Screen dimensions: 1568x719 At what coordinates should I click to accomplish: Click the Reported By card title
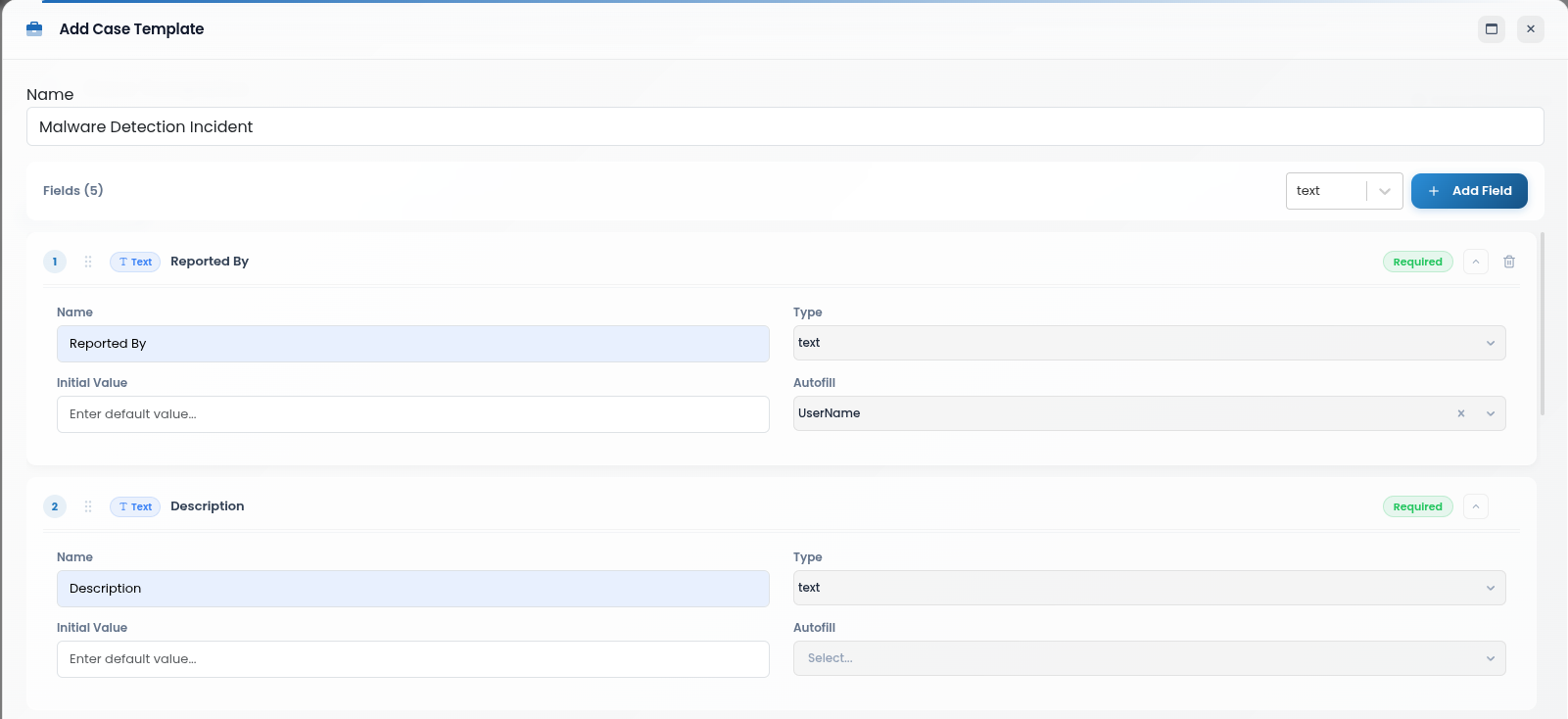tap(210, 262)
